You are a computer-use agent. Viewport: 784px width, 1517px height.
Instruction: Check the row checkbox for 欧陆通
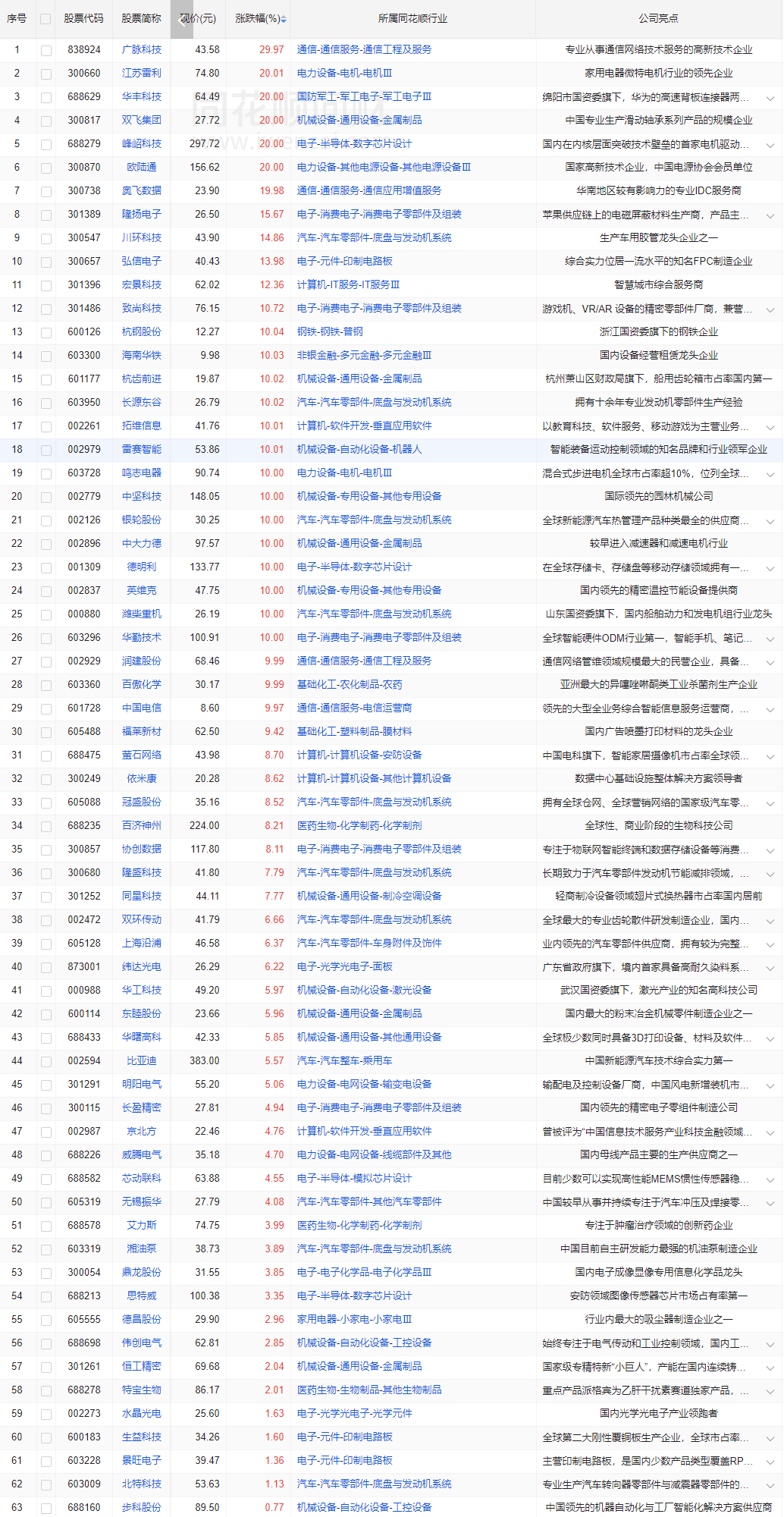[46, 168]
